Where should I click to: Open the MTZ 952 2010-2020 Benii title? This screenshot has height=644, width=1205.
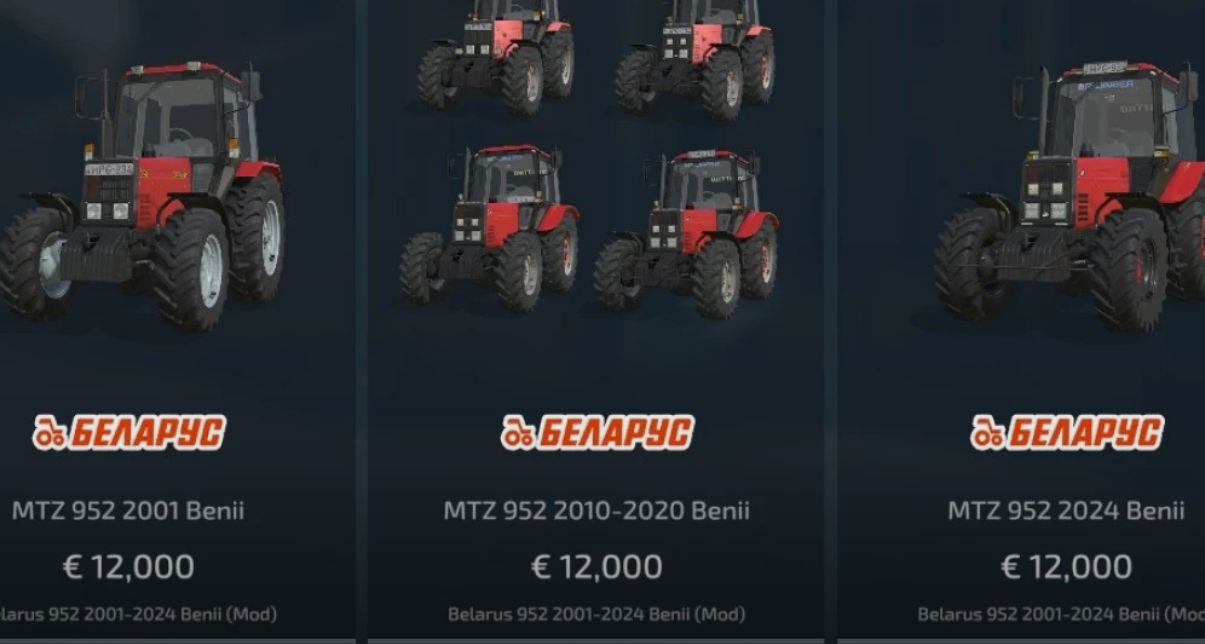click(596, 511)
